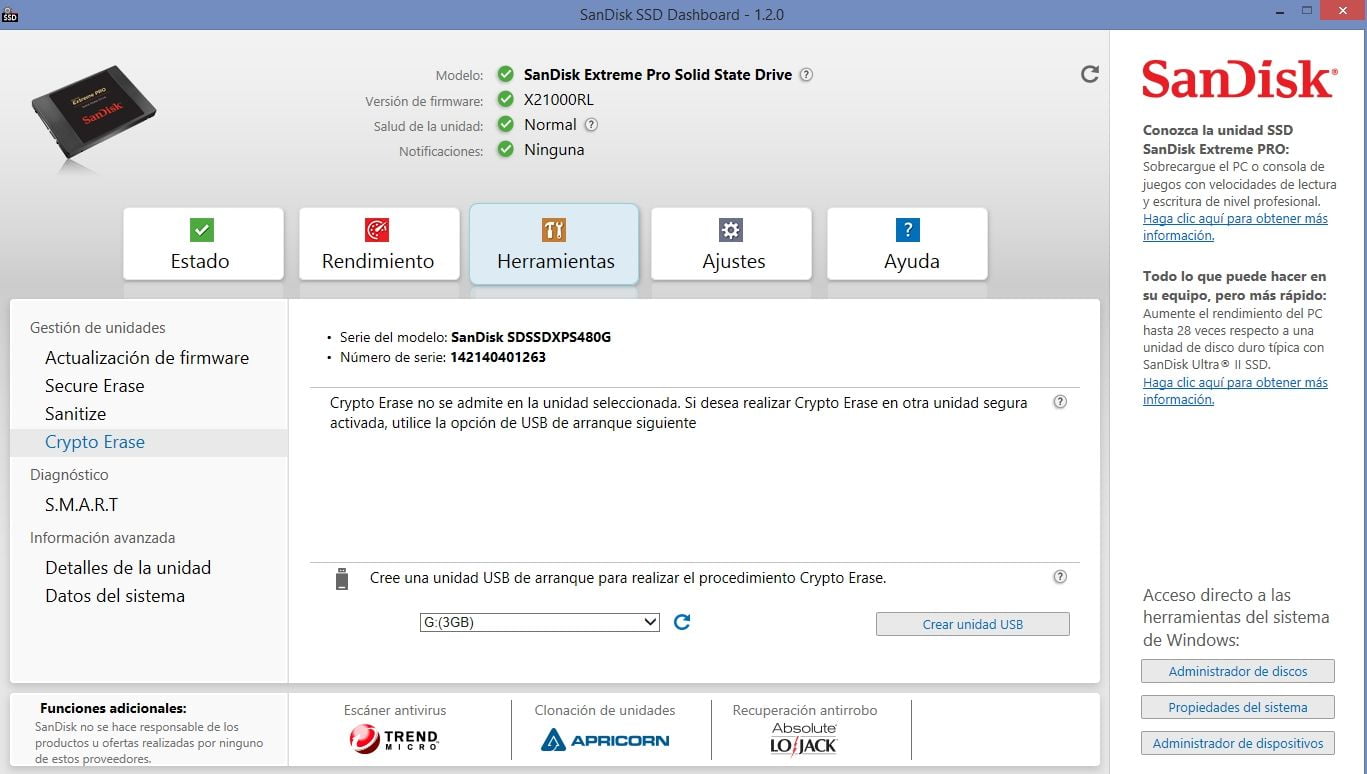Click firmware version X21000RL
The height and width of the screenshot is (774, 1367).
(559, 100)
